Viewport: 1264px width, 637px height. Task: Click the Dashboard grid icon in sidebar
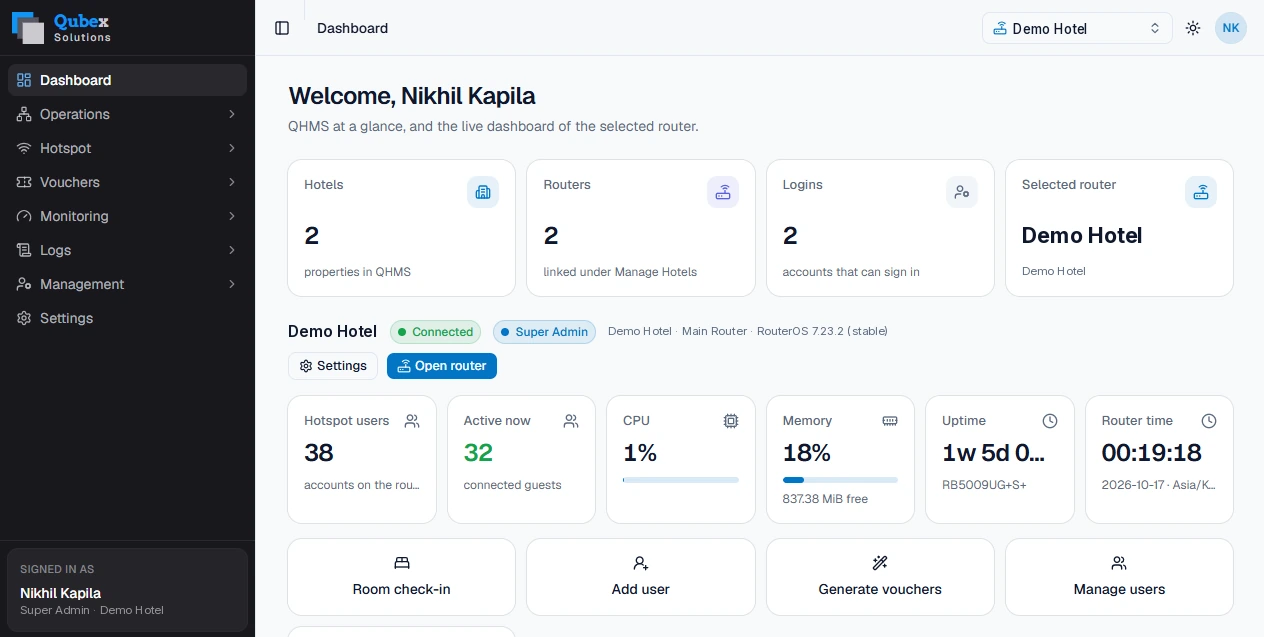pos(24,80)
